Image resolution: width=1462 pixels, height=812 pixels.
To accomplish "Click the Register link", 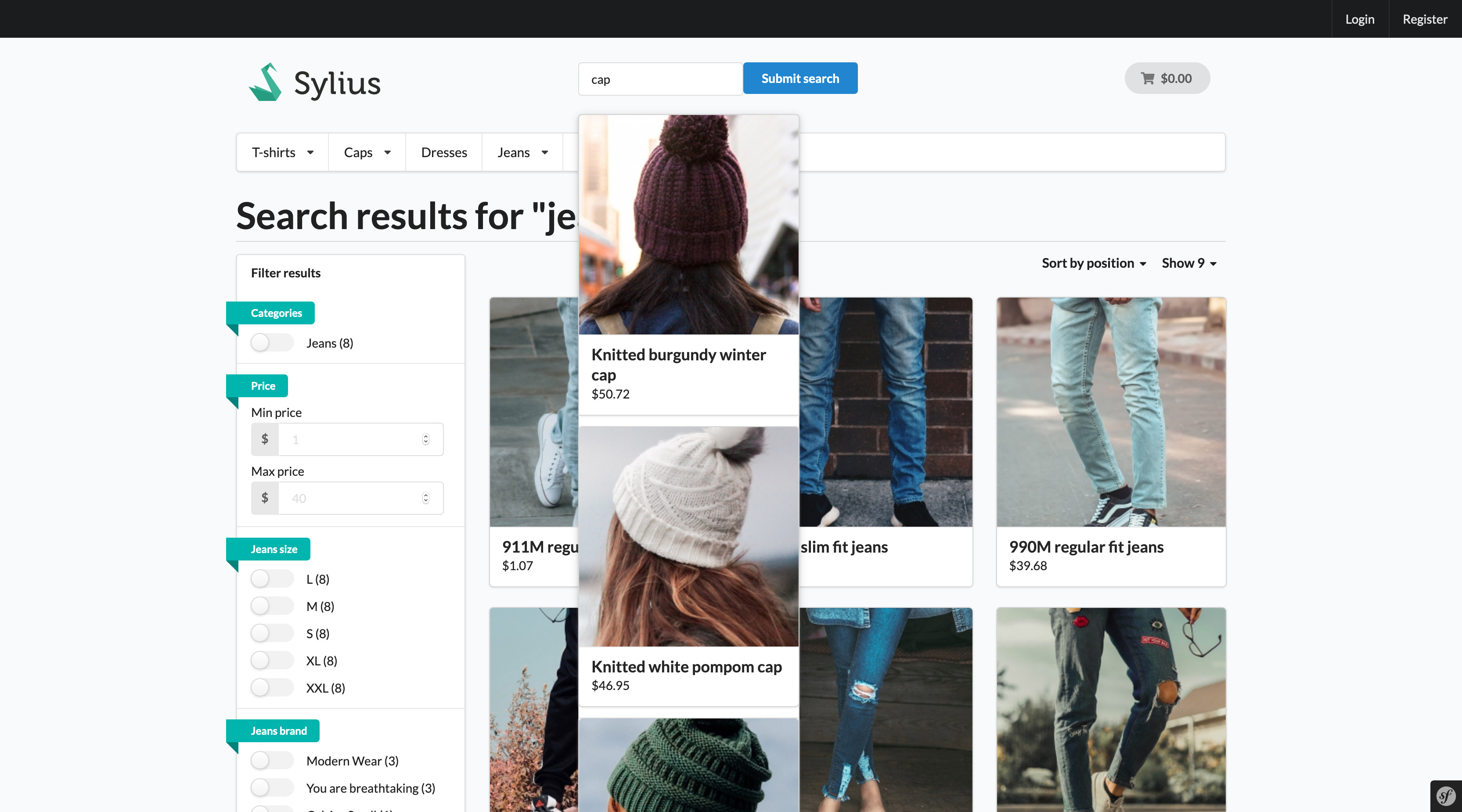I will (x=1425, y=19).
